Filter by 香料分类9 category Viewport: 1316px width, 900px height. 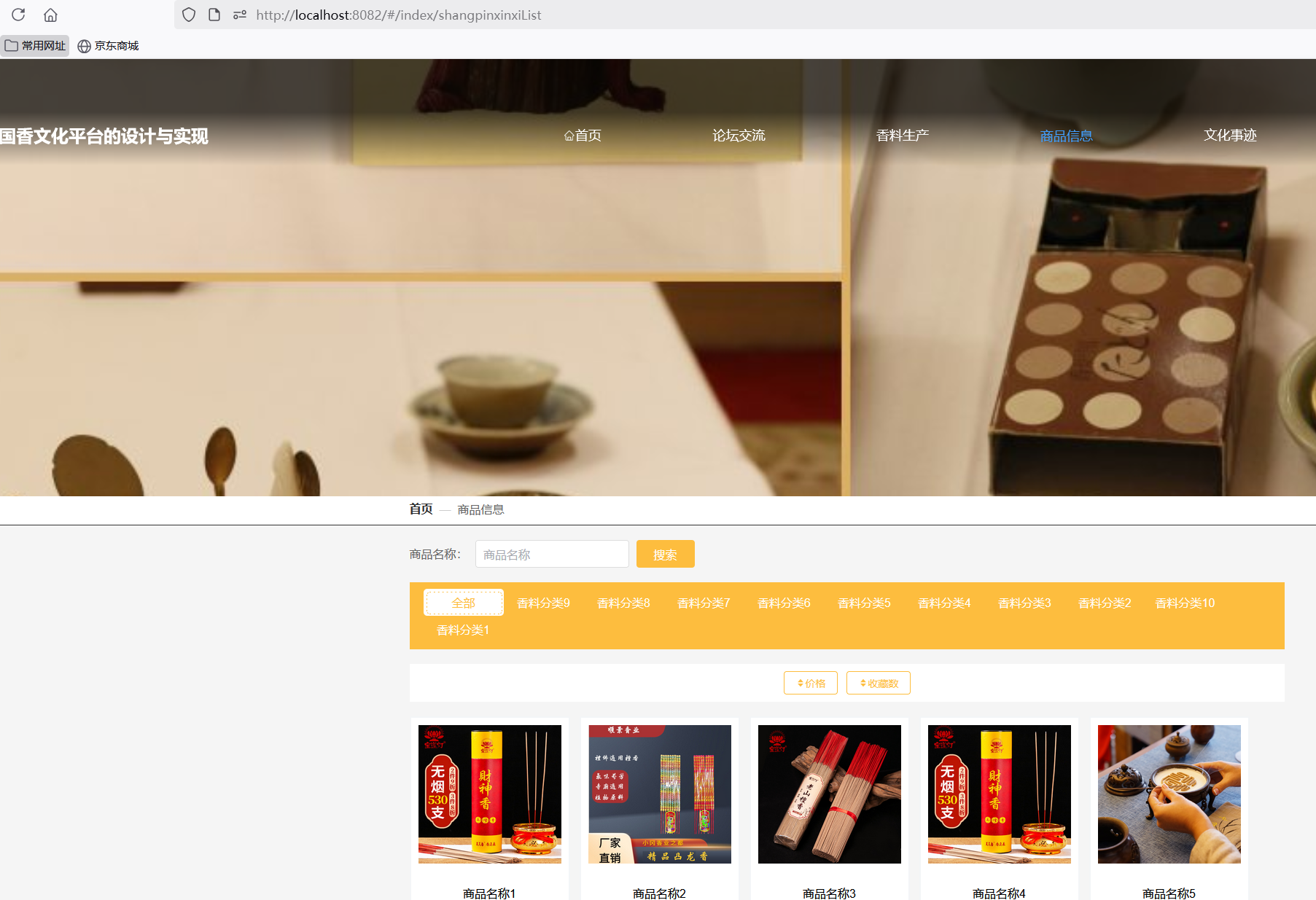pyautogui.click(x=543, y=603)
